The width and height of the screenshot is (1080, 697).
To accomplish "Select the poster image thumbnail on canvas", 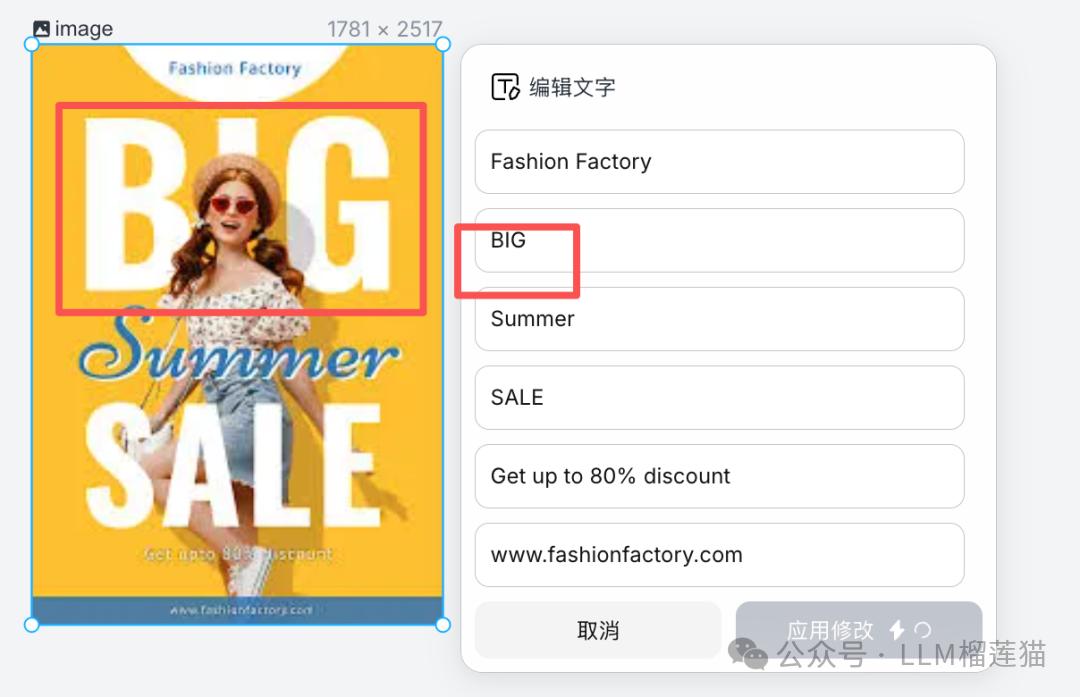I will [x=237, y=335].
